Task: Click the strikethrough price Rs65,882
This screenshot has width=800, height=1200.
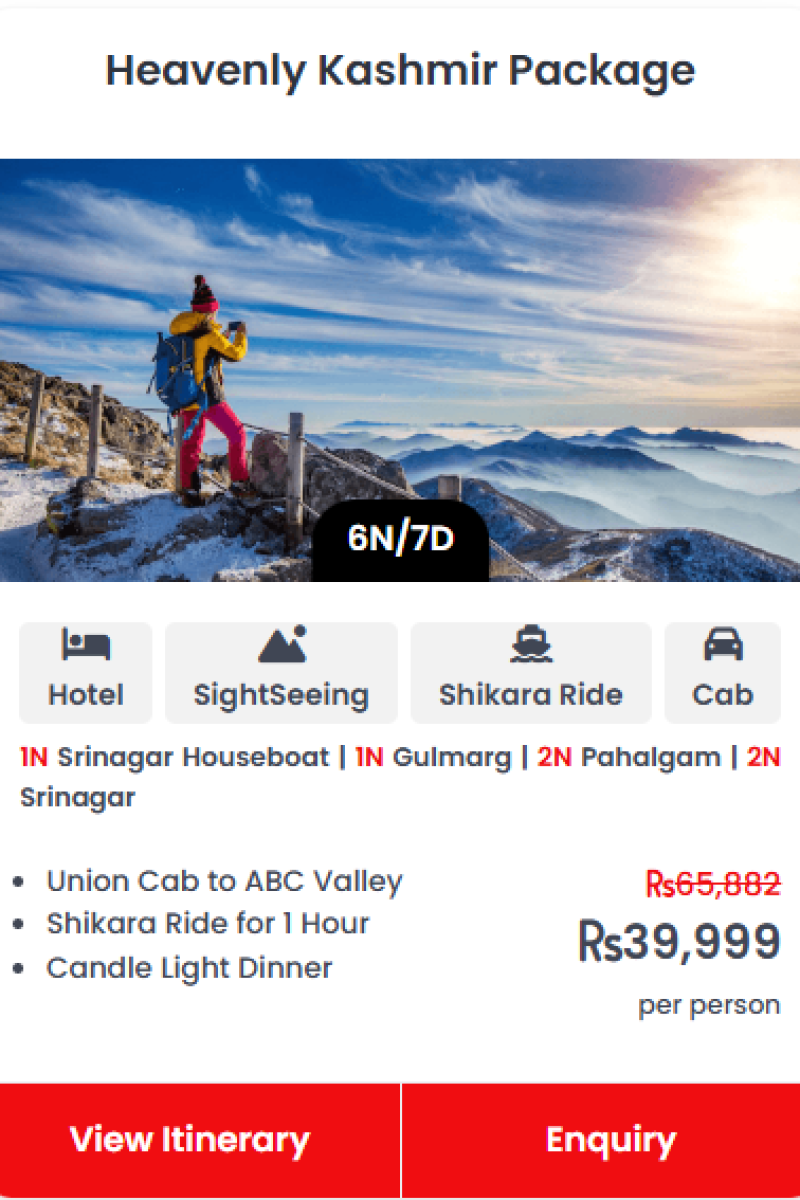Action: click(713, 884)
